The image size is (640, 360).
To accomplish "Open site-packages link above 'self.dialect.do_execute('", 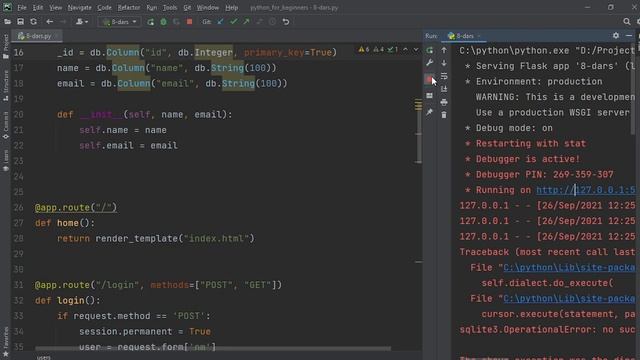I will [569, 267].
